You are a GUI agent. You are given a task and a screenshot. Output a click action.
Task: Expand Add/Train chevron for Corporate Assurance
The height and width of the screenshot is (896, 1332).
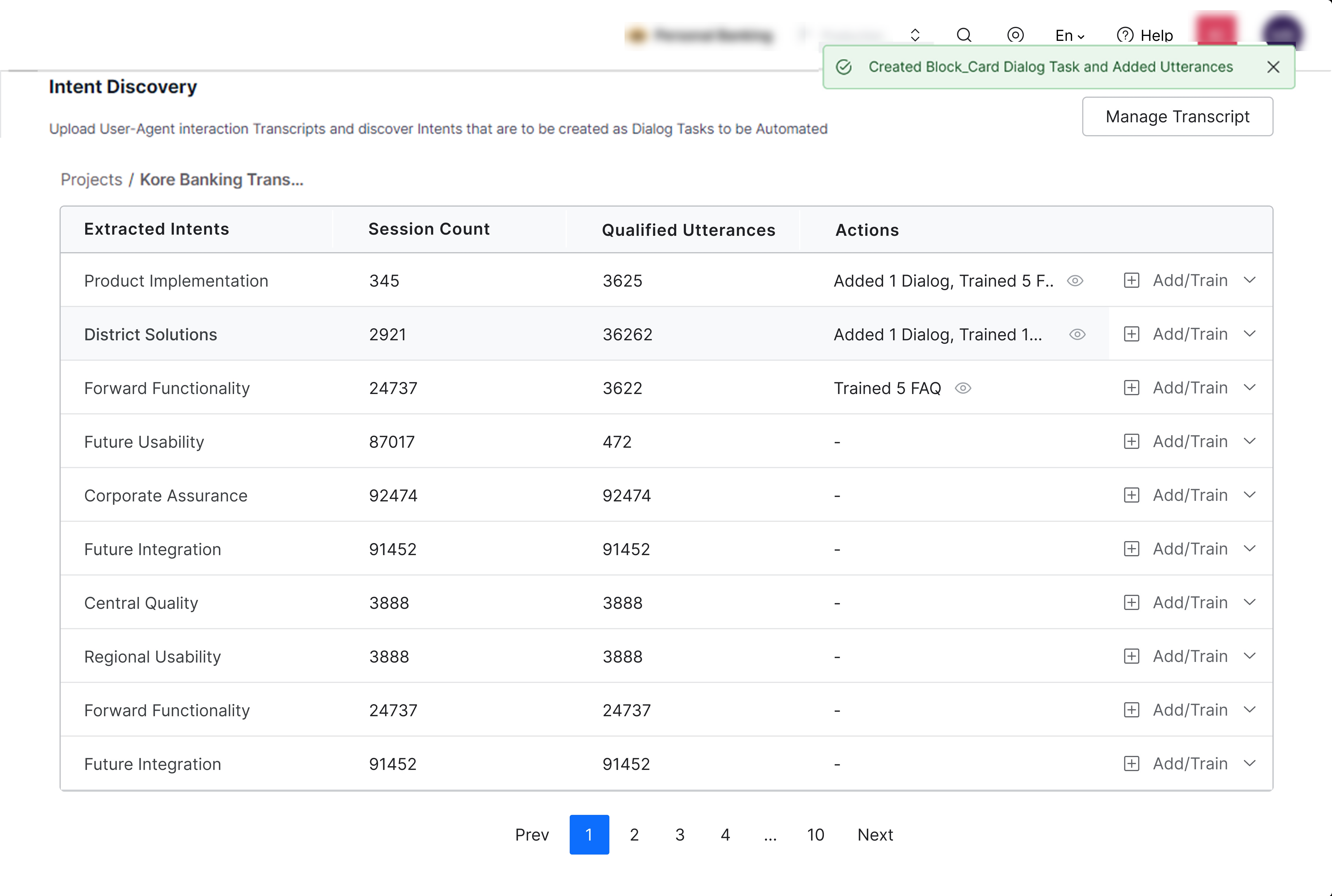point(1250,495)
